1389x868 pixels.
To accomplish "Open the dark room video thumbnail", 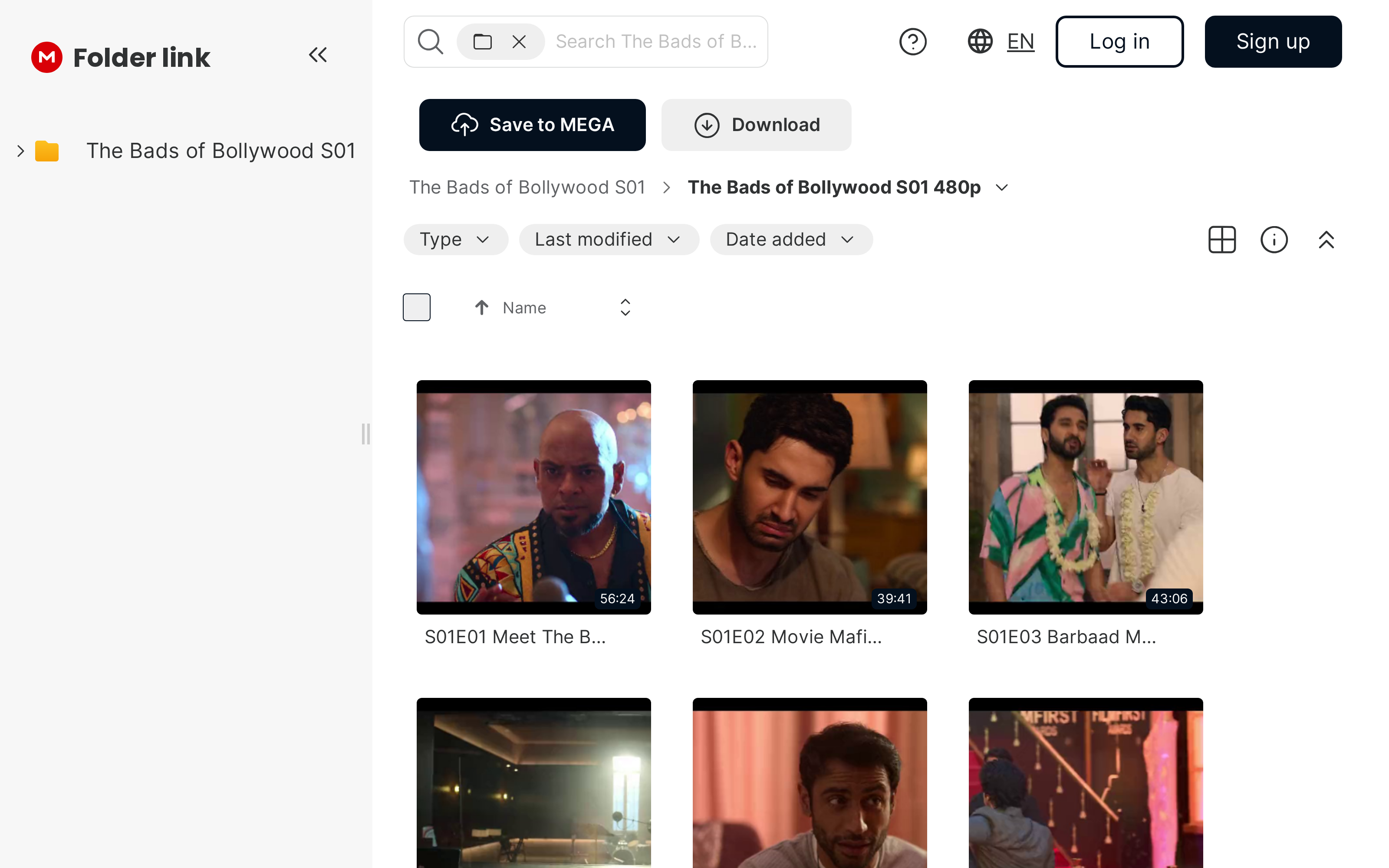I will 534,783.
